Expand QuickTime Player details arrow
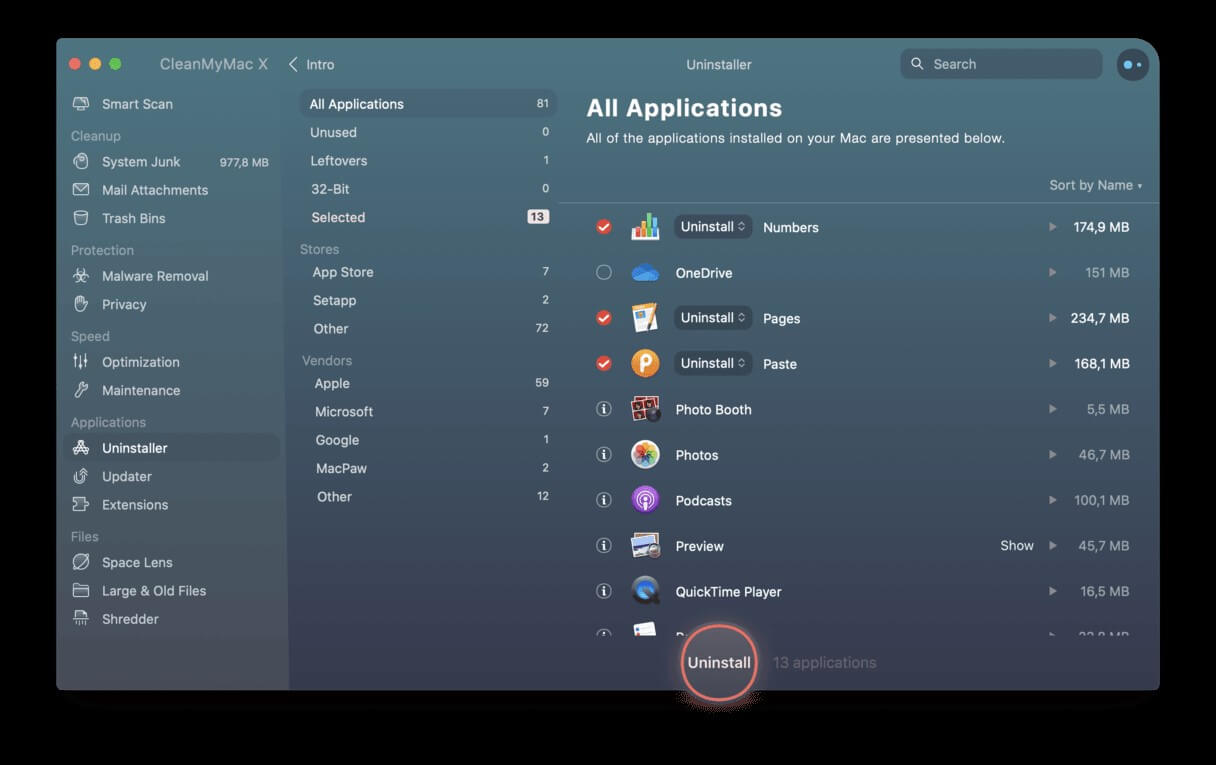 tap(1053, 591)
